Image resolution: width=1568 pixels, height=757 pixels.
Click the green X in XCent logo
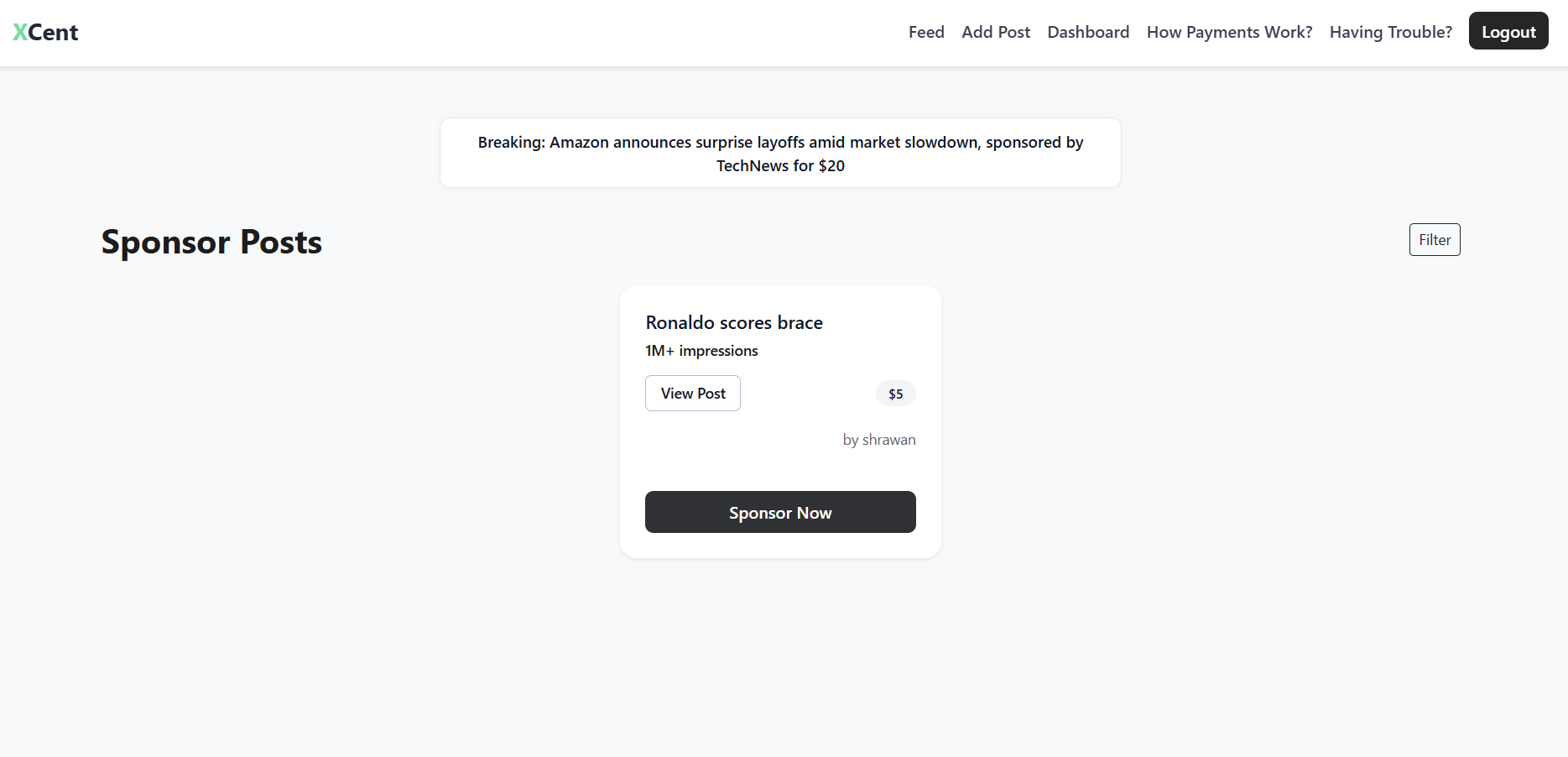(x=18, y=31)
